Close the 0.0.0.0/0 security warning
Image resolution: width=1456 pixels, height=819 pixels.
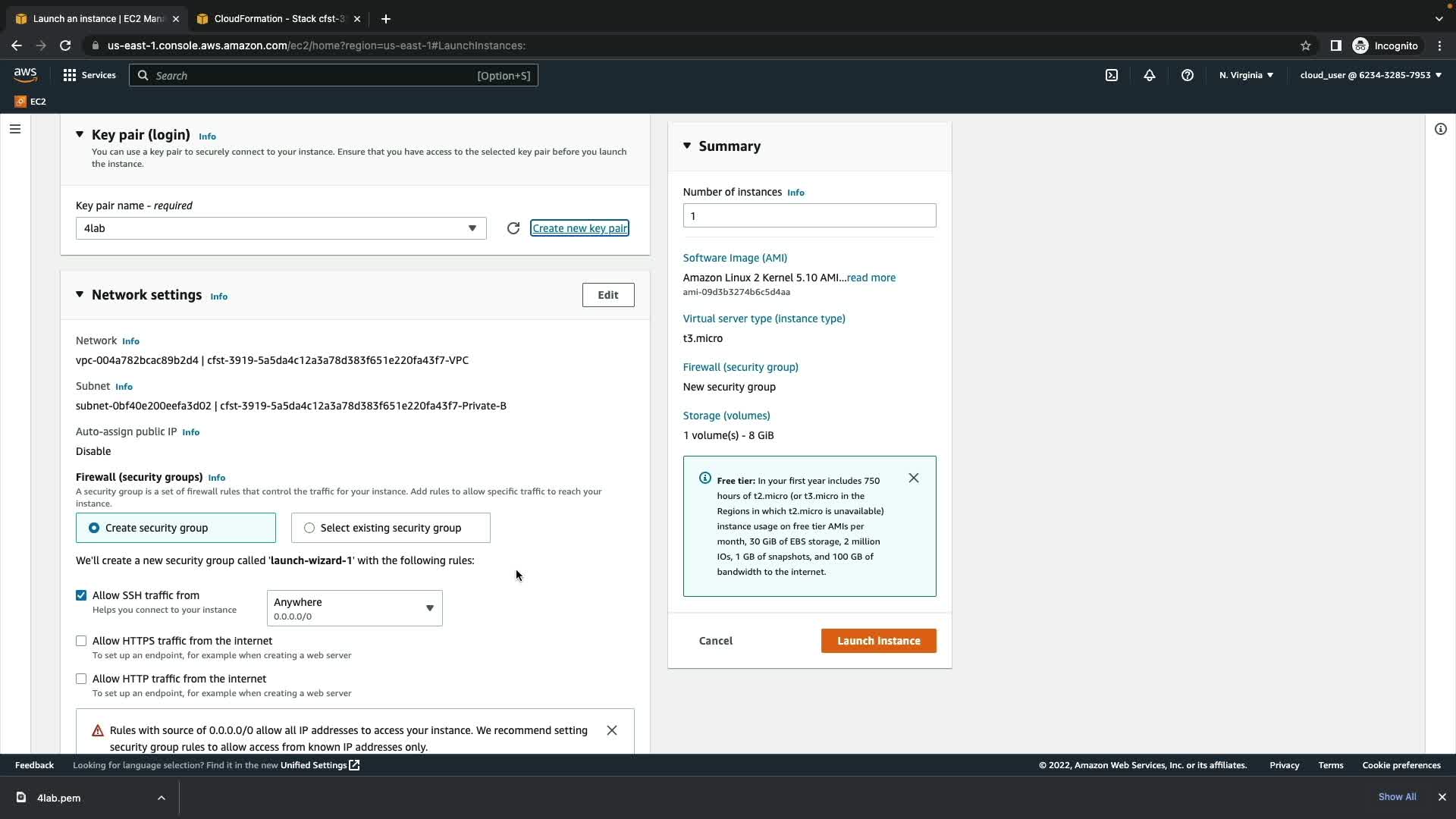coord(612,730)
